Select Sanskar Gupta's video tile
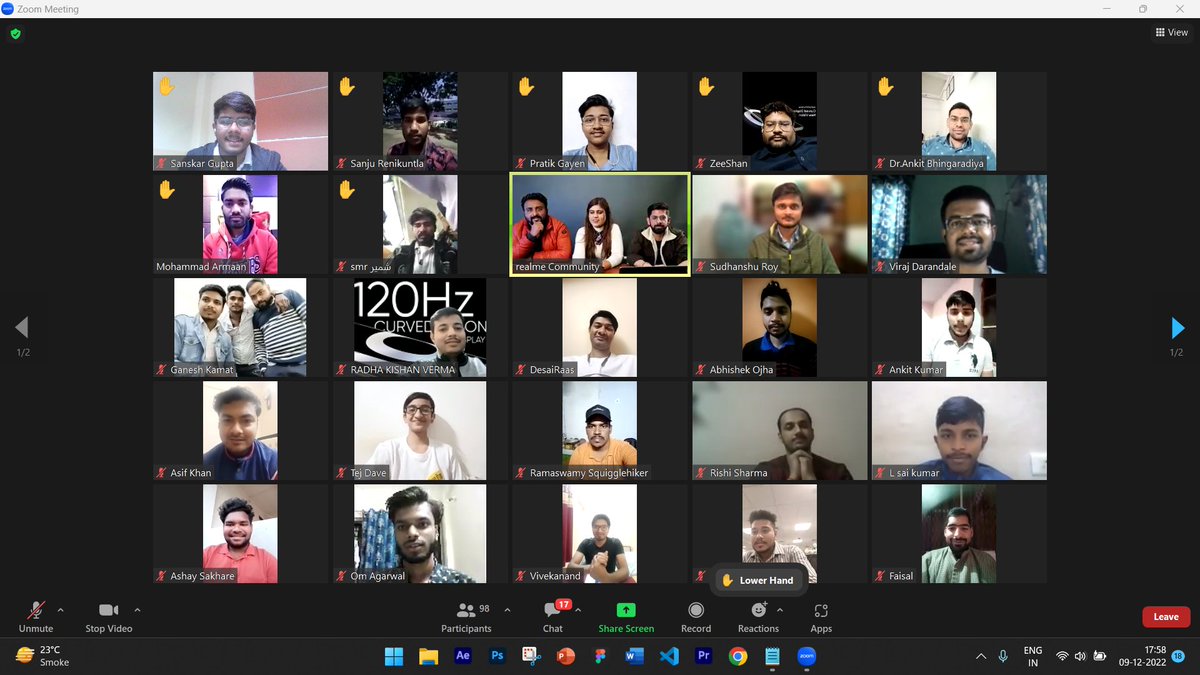The width and height of the screenshot is (1200, 675). point(240,121)
